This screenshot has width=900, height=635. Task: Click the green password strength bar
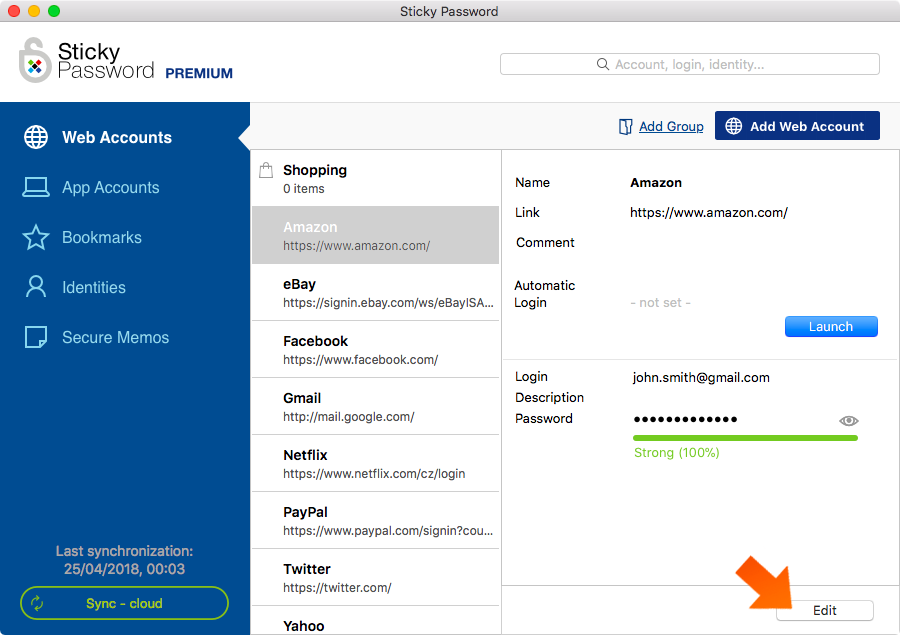745,438
